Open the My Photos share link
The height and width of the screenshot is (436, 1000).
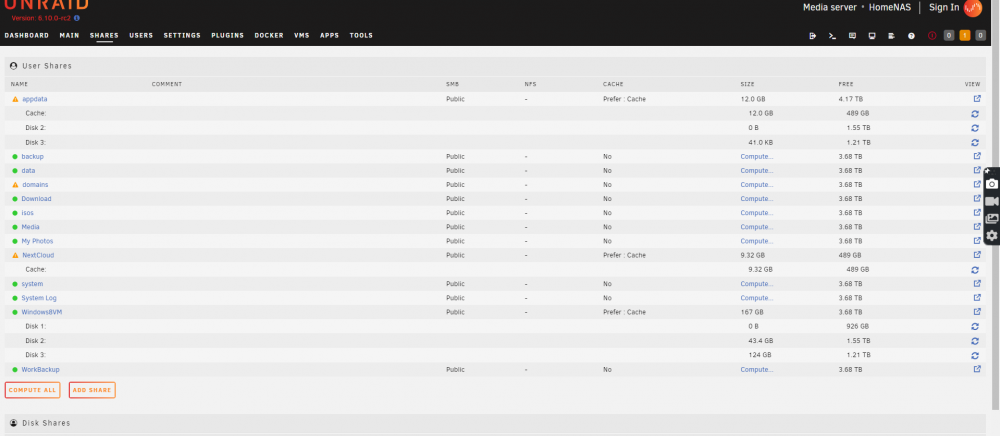click(38, 241)
